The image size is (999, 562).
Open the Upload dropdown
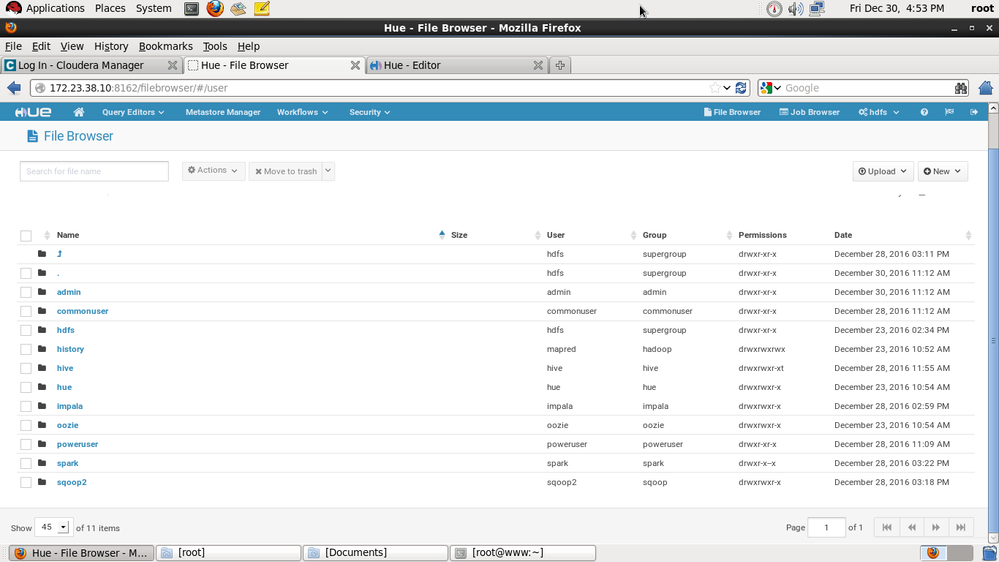[882, 171]
